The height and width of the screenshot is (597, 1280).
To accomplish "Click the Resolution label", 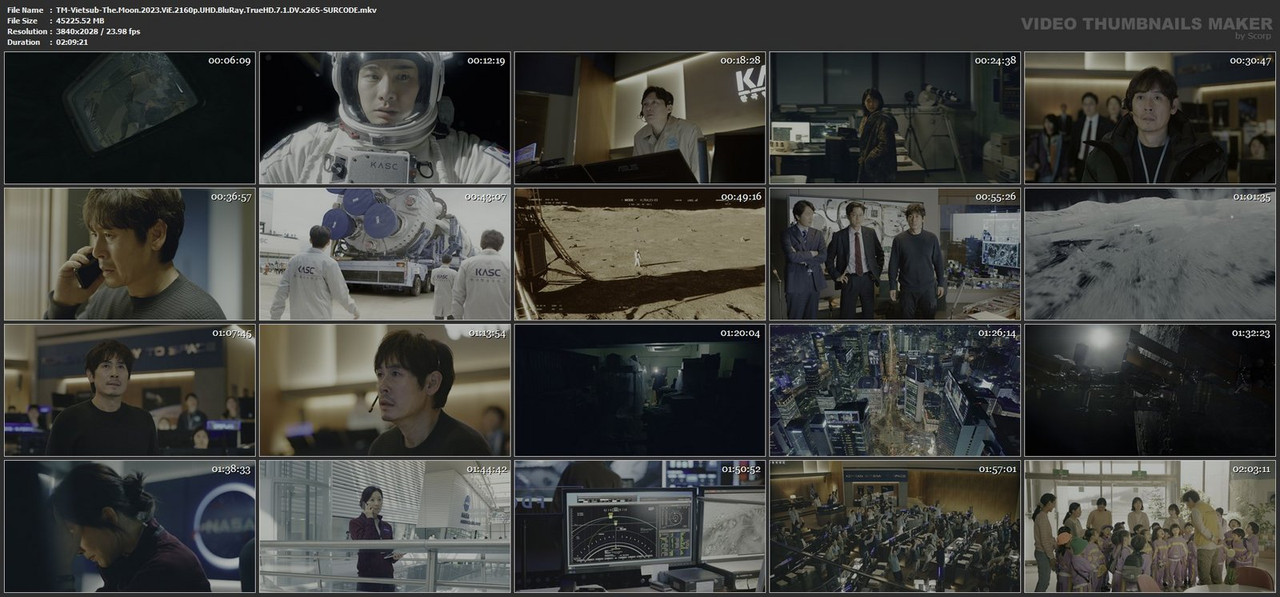I will point(25,31).
